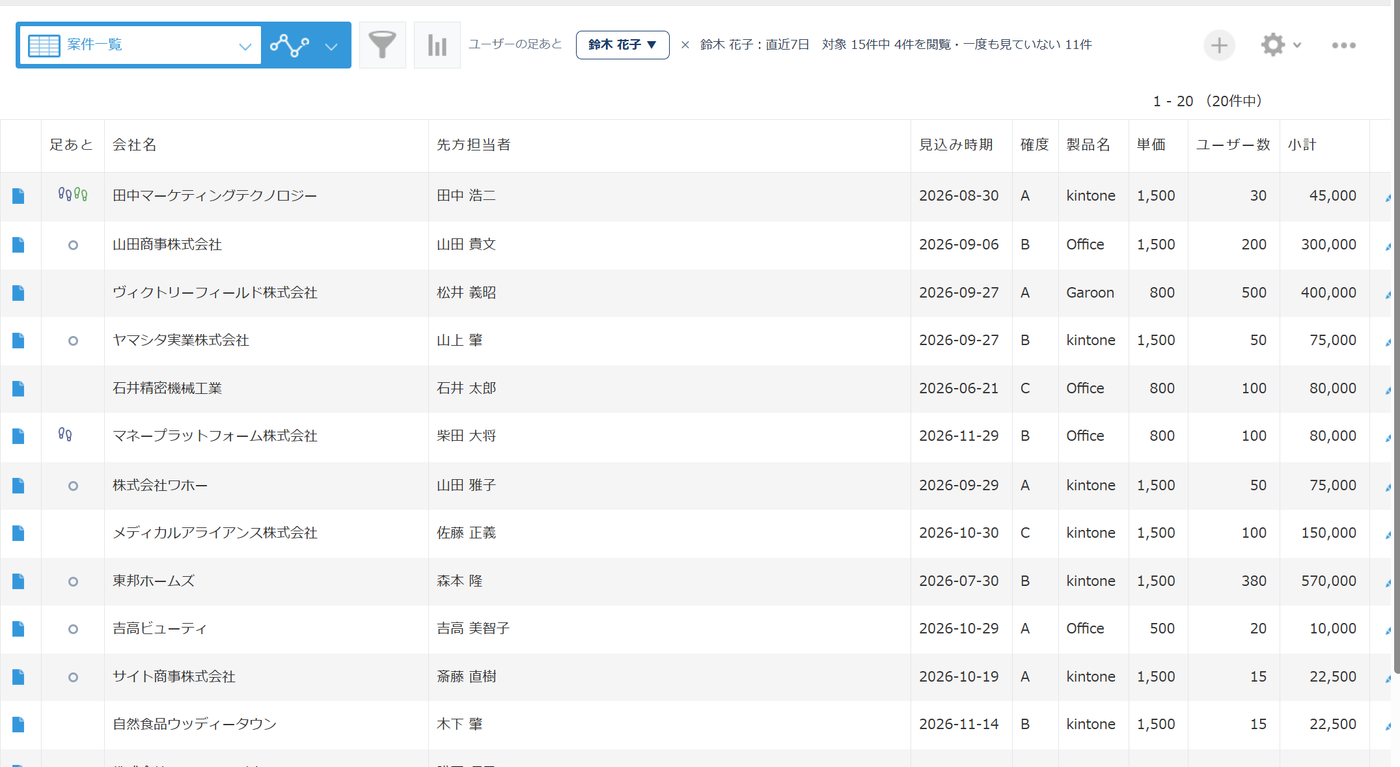Click footprint icon in マネープラットフォーム row
The height and width of the screenshot is (767, 1400).
tap(65, 434)
